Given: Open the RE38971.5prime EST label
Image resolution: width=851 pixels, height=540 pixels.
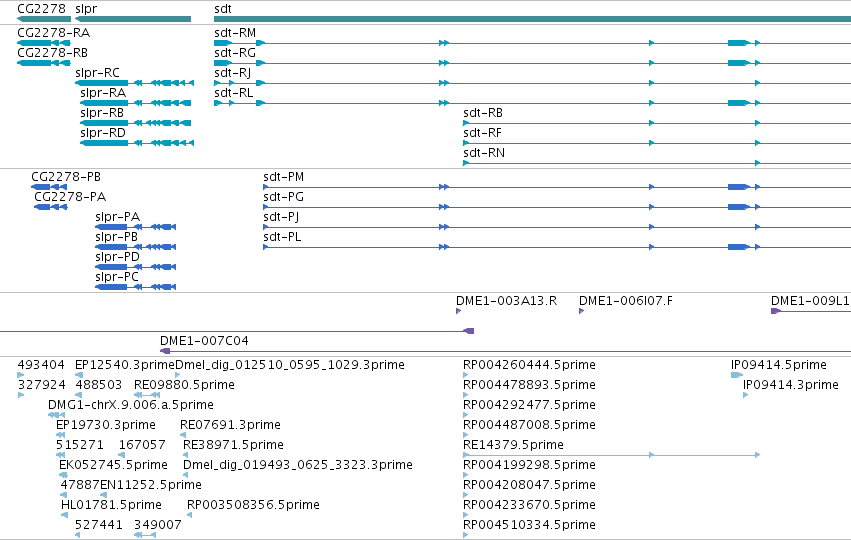Looking at the screenshot, I should click(x=233, y=445).
